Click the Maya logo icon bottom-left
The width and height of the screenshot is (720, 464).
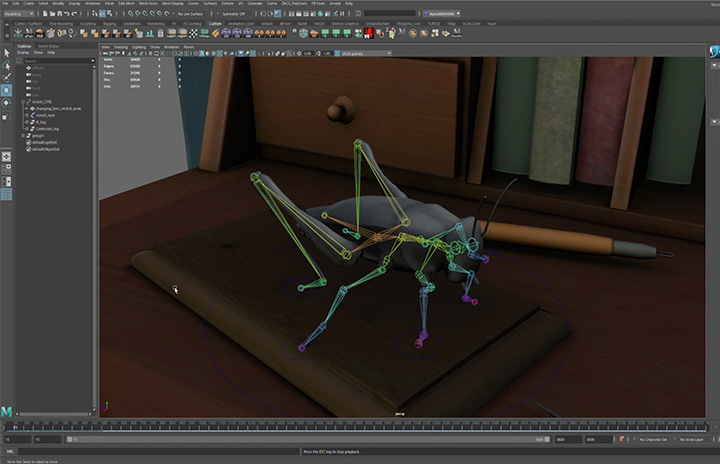6,411
